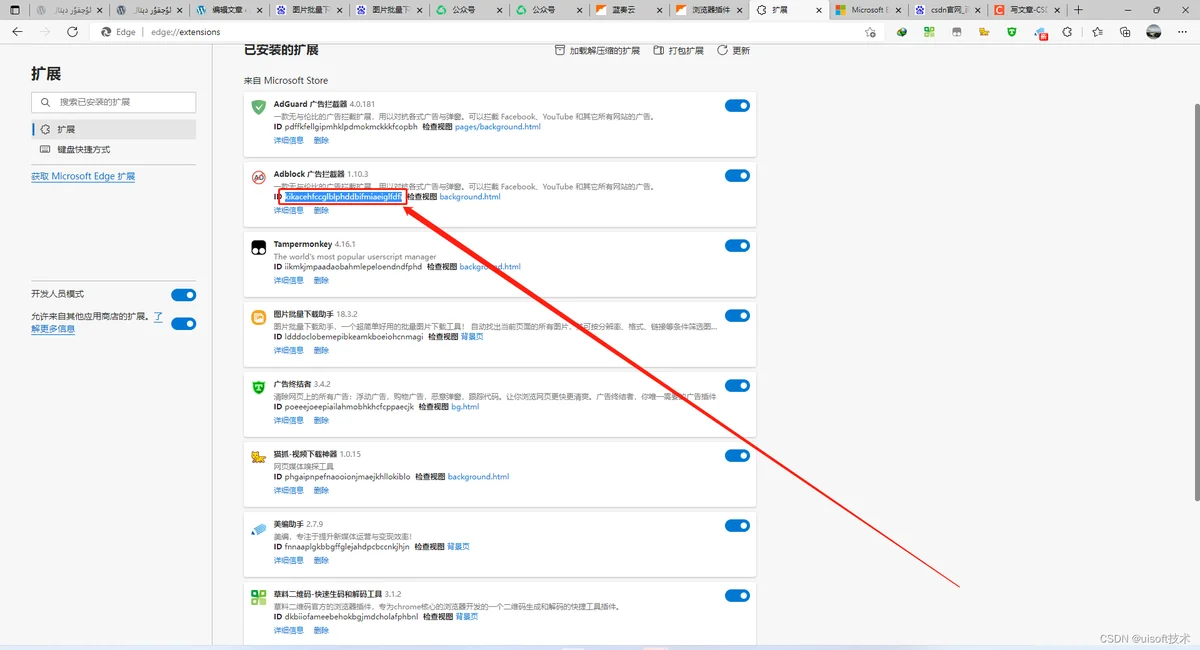
Task: Add this page to favorites star icon
Action: 870,32
